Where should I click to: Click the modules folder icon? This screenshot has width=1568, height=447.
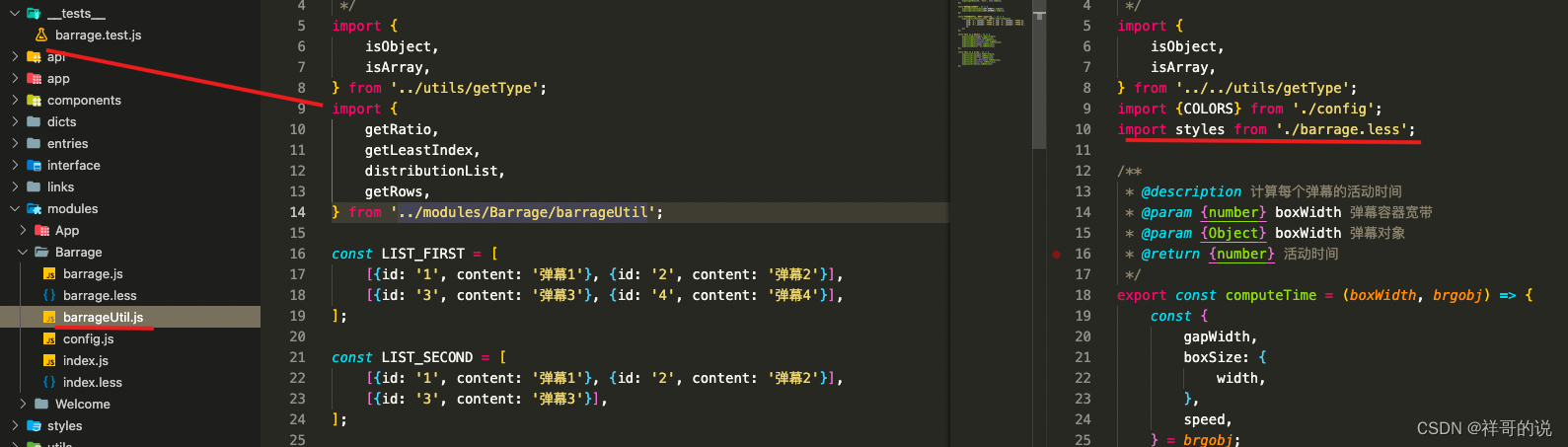click(34, 209)
